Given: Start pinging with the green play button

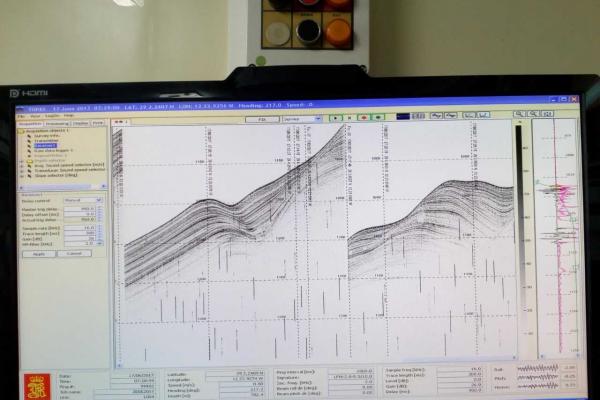Looking at the screenshot, I should click(x=336, y=118).
